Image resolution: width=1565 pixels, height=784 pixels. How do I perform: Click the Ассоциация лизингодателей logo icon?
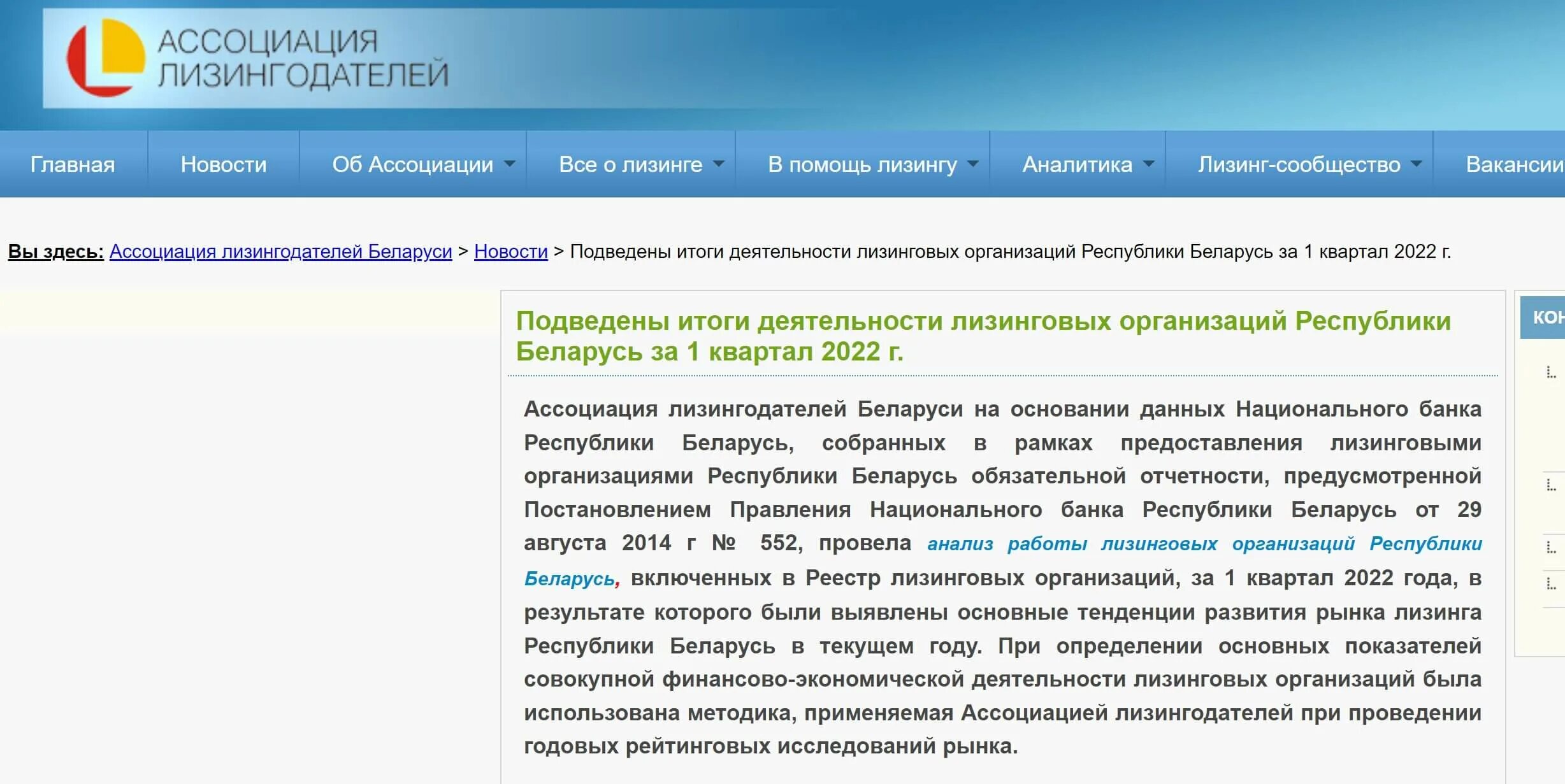(106, 58)
